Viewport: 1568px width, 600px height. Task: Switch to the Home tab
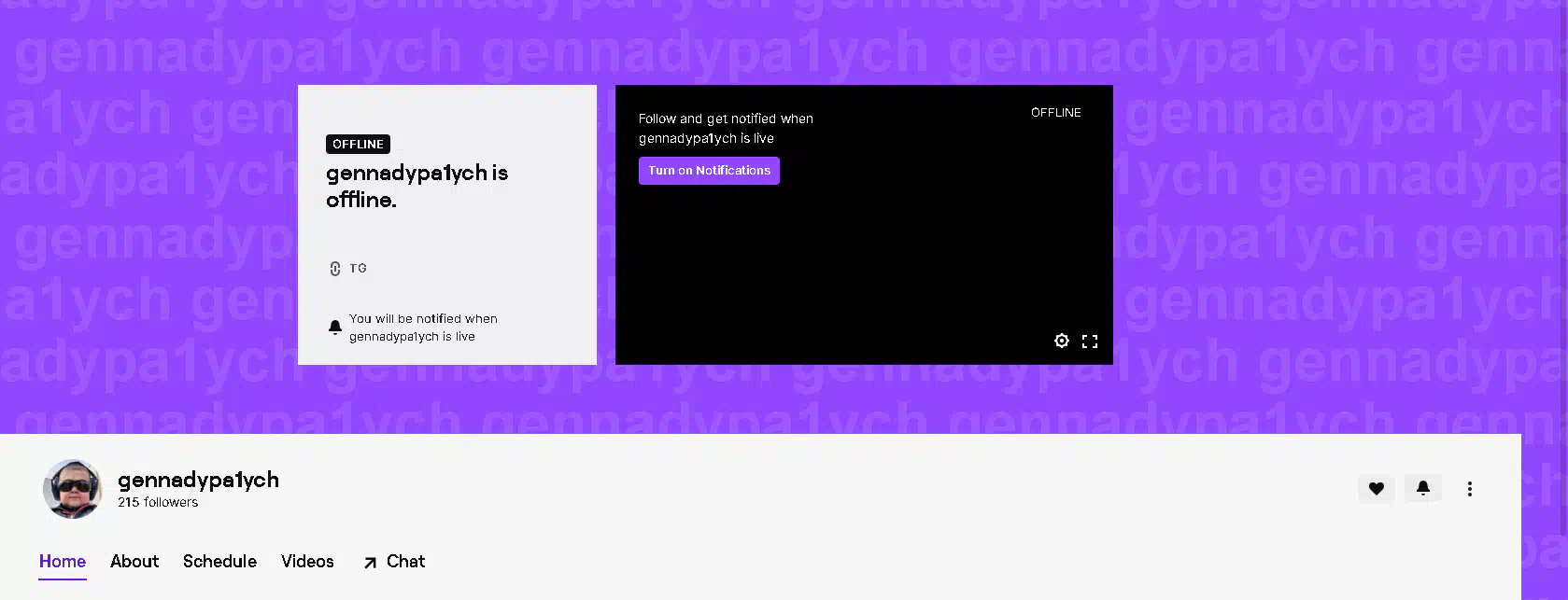click(63, 561)
